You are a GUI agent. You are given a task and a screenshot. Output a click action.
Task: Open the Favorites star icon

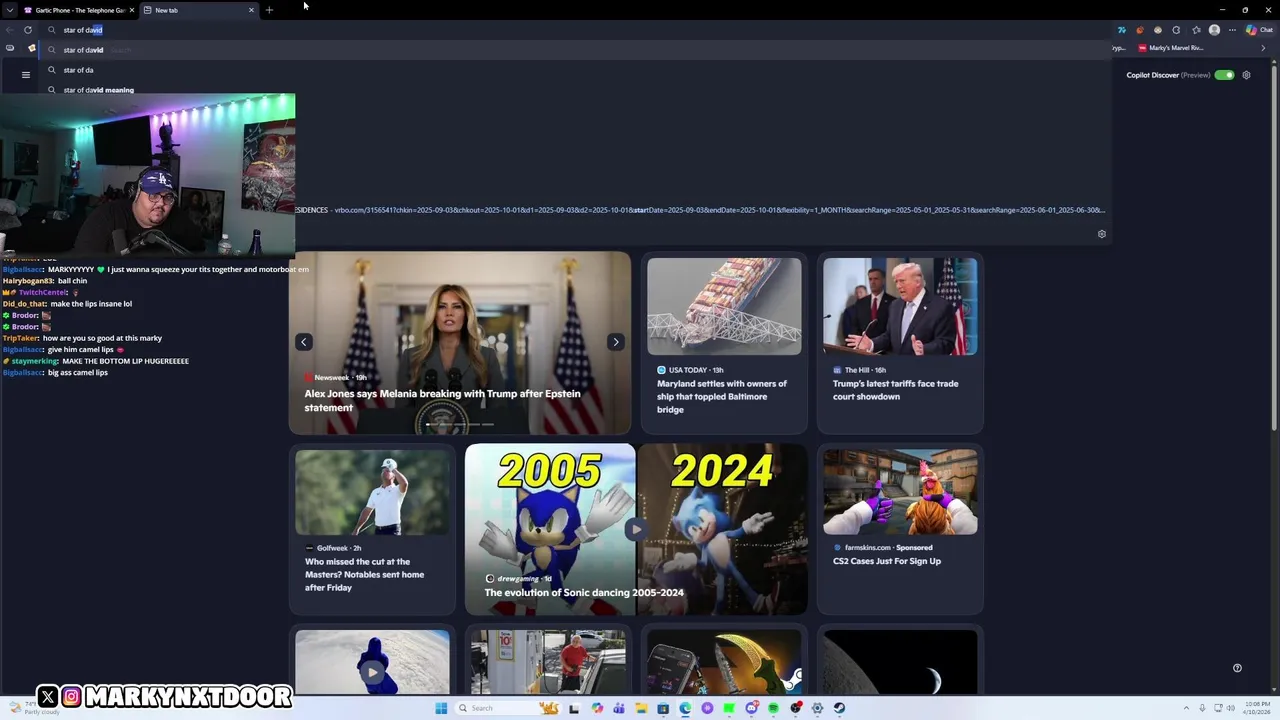tap(1196, 30)
